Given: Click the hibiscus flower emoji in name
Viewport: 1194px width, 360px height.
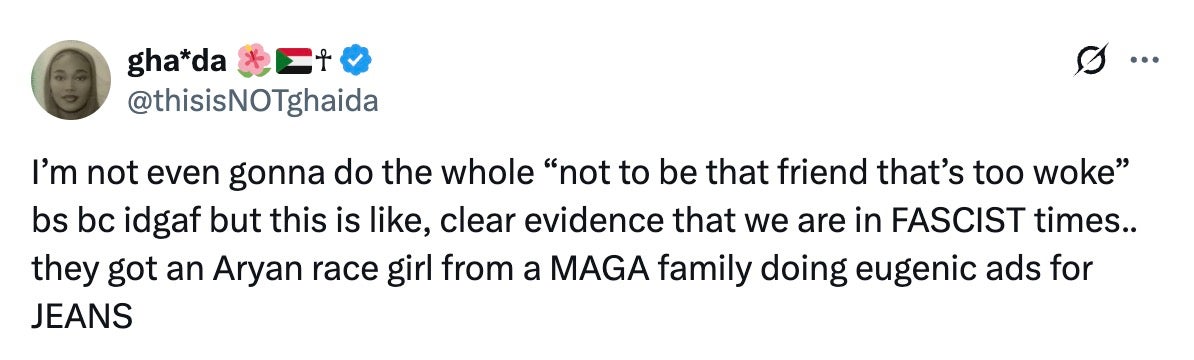Looking at the screenshot, I should pyautogui.click(x=254, y=61).
